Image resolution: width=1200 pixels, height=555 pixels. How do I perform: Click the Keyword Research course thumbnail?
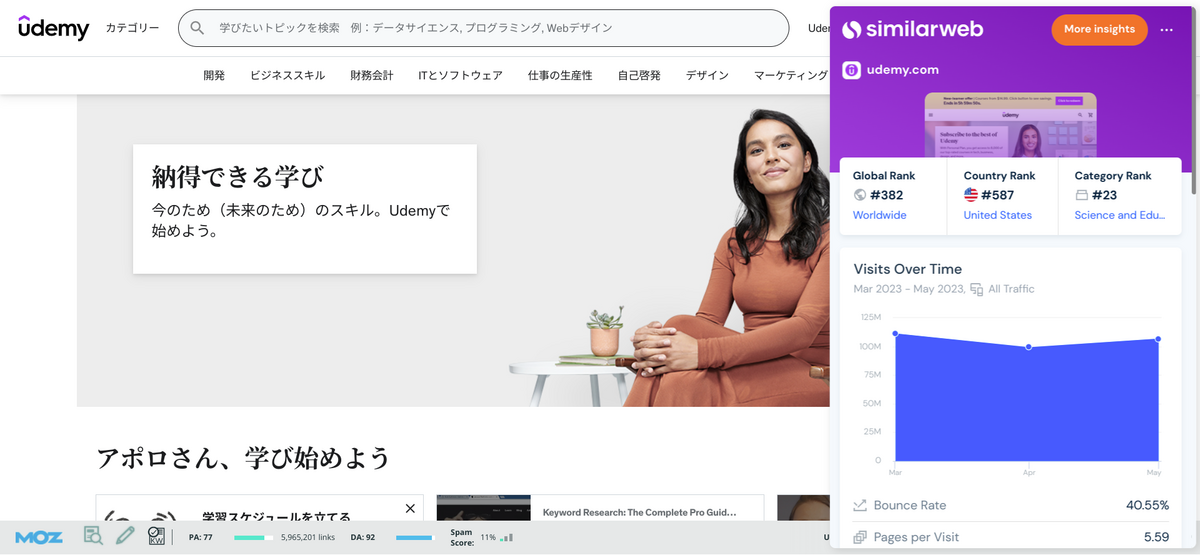point(483,508)
